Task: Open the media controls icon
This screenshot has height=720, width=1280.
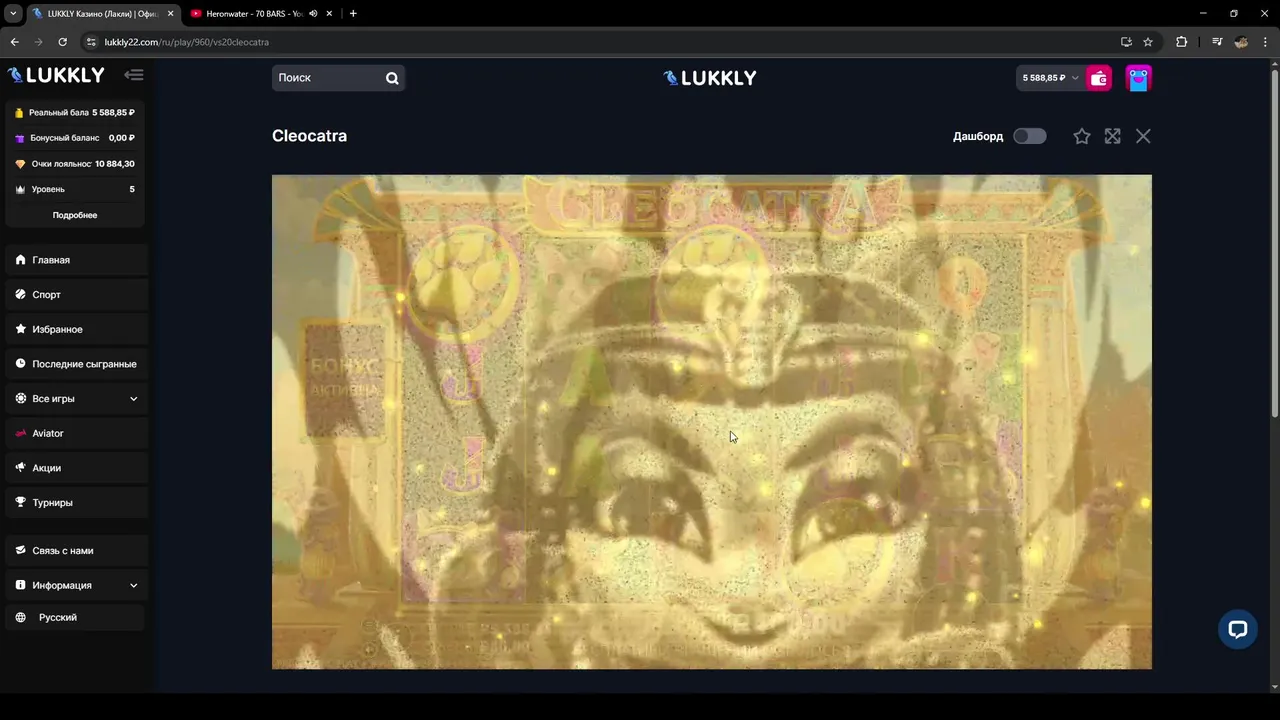Action: click(x=1217, y=42)
